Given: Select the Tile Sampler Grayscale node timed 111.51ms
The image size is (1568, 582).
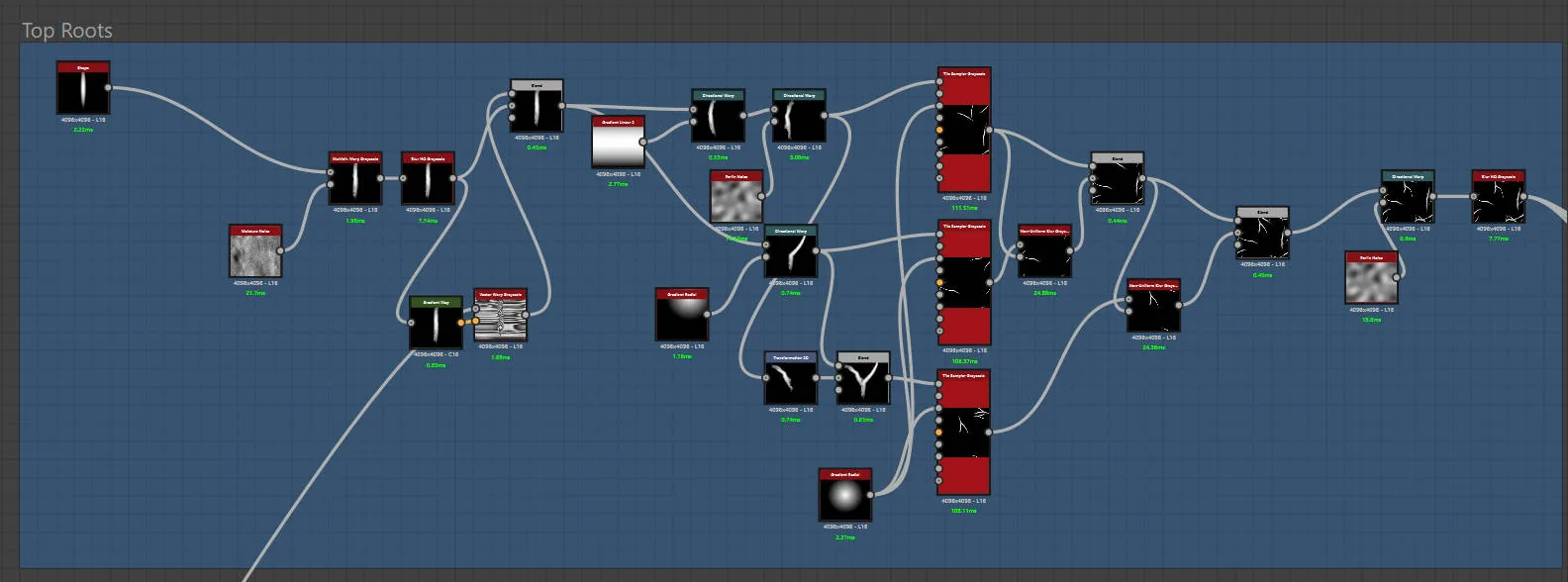Looking at the screenshot, I should (964, 130).
